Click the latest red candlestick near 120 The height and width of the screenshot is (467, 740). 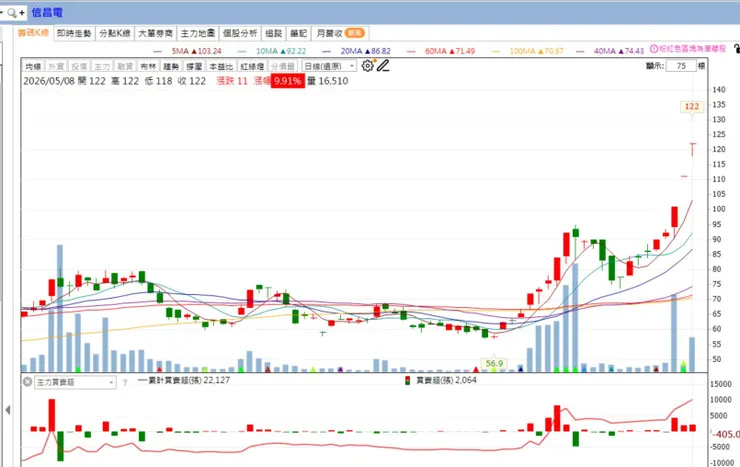(692, 150)
